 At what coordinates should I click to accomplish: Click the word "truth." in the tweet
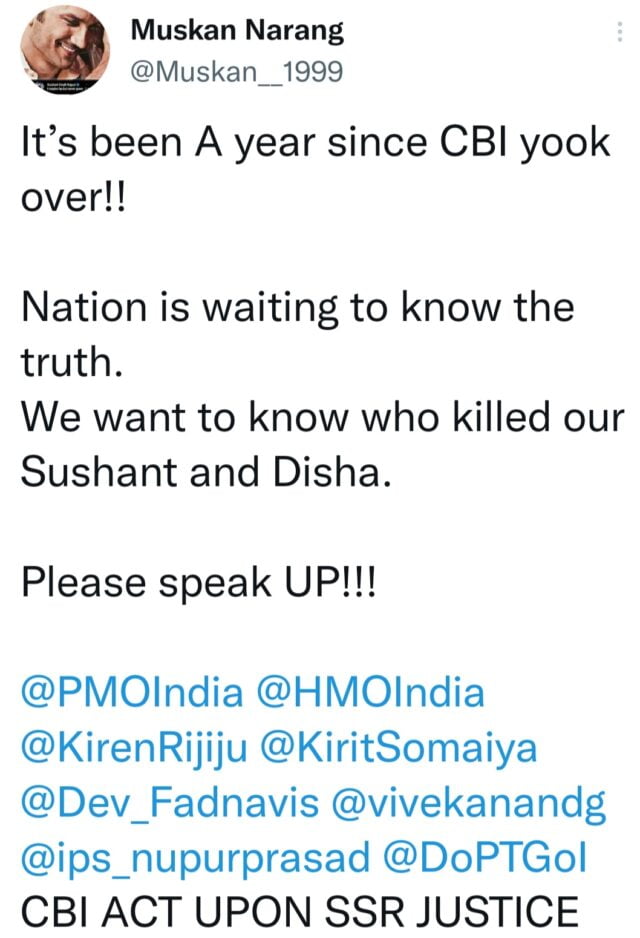(72, 363)
